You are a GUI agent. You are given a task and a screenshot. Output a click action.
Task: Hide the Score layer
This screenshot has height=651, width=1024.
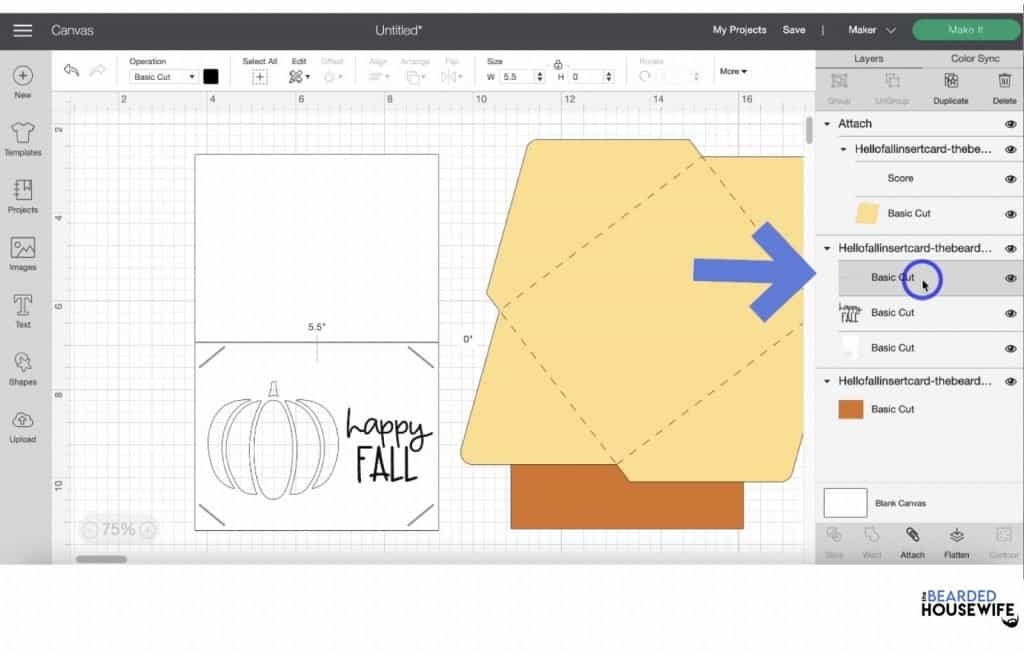[x=1010, y=178]
